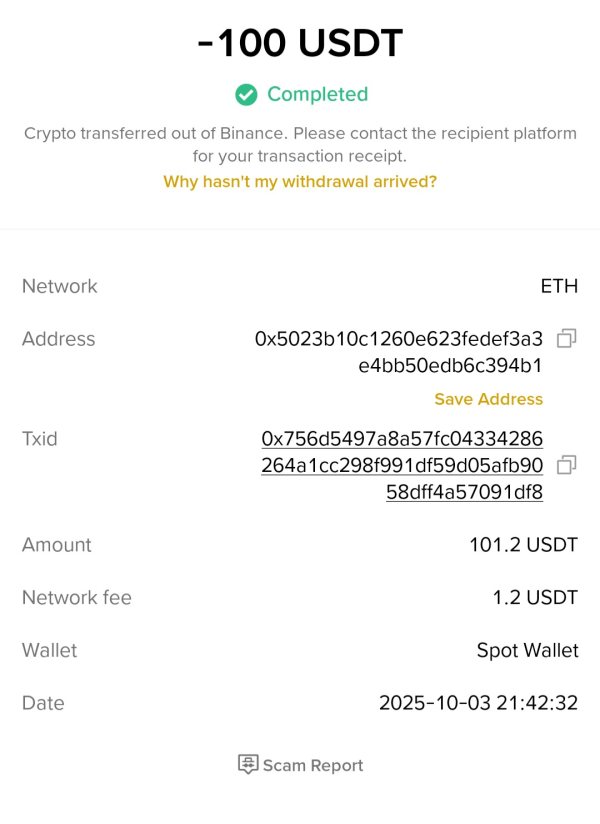Click the Spot Wallet value

coord(527,650)
